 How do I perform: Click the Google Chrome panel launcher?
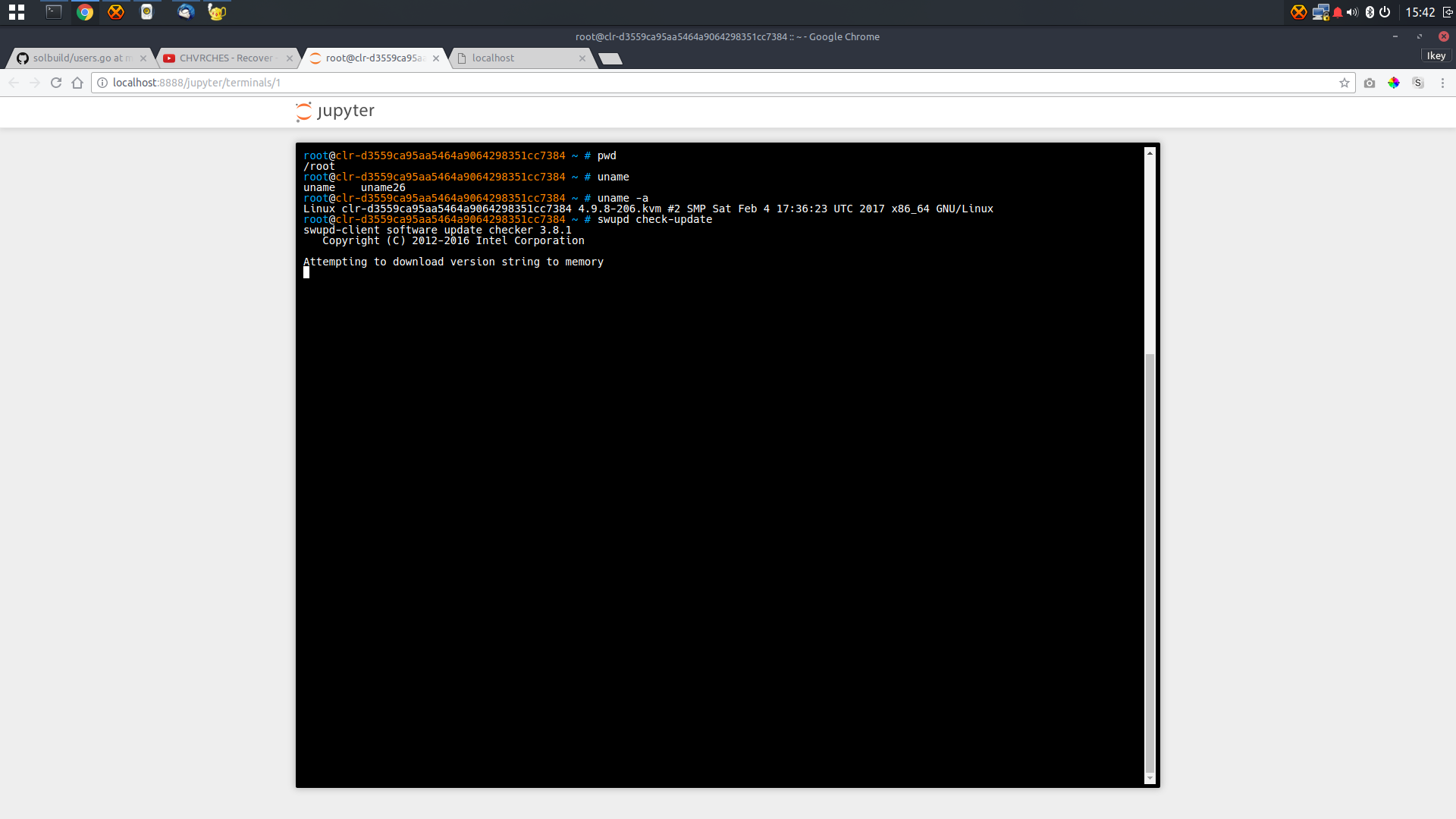coord(85,12)
